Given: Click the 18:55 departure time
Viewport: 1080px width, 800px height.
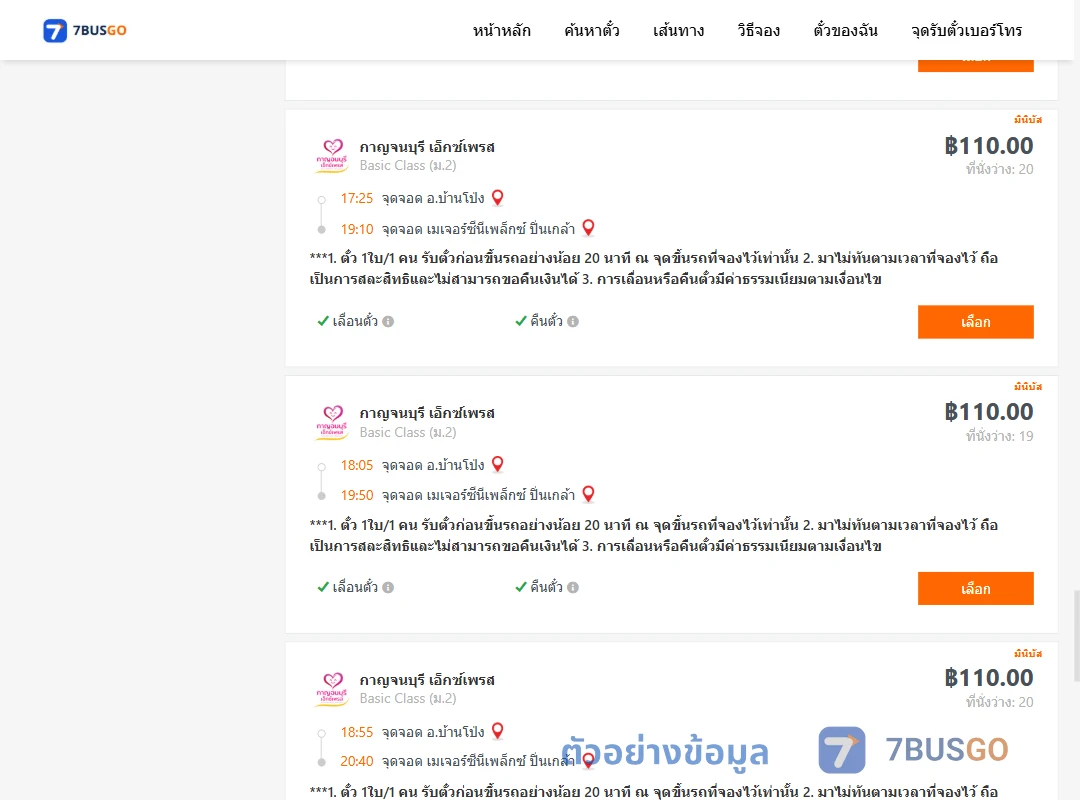Looking at the screenshot, I should coord(357,732).
